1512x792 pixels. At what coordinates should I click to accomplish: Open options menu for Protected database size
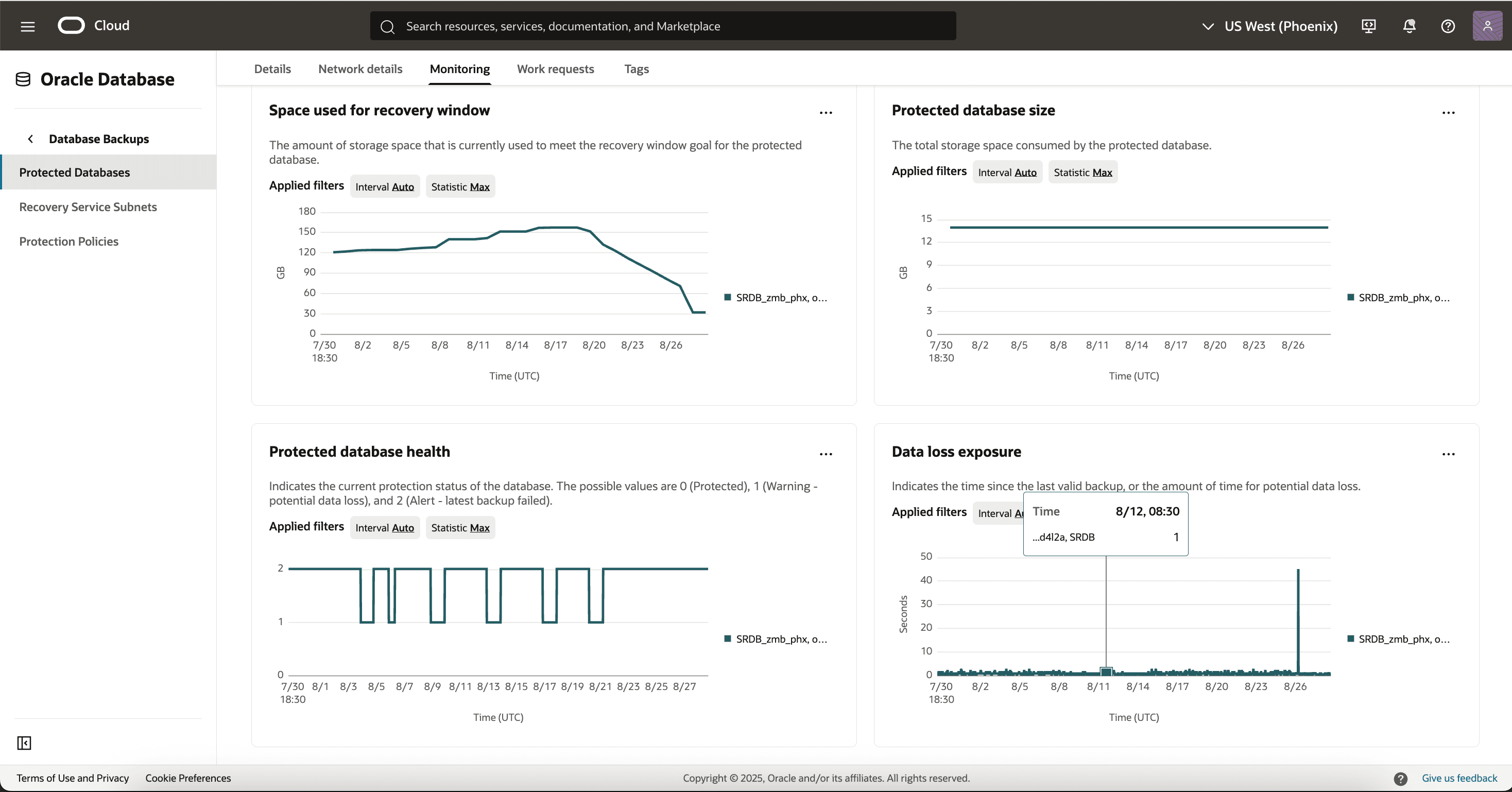pos(1448,112)
